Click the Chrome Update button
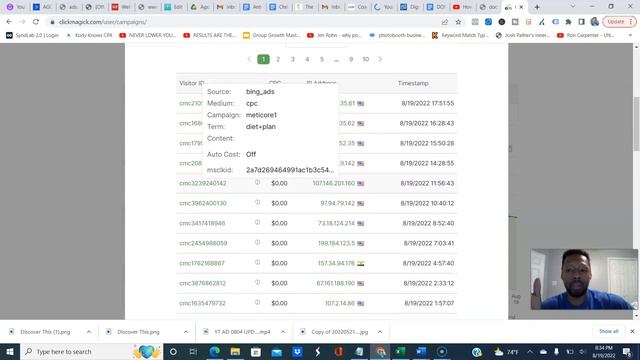This screenshot has height=360, width=640. [x=619, y=22]
